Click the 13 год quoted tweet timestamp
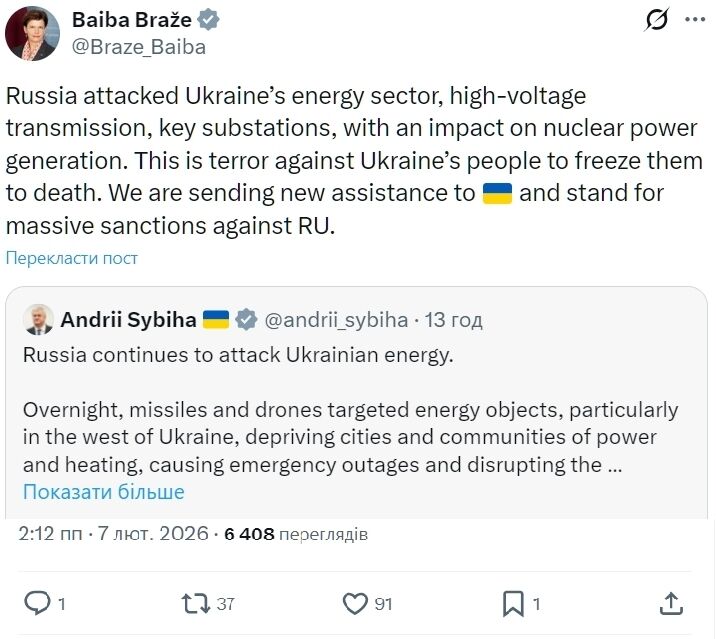716x639 pixels. tap(454, 320)
